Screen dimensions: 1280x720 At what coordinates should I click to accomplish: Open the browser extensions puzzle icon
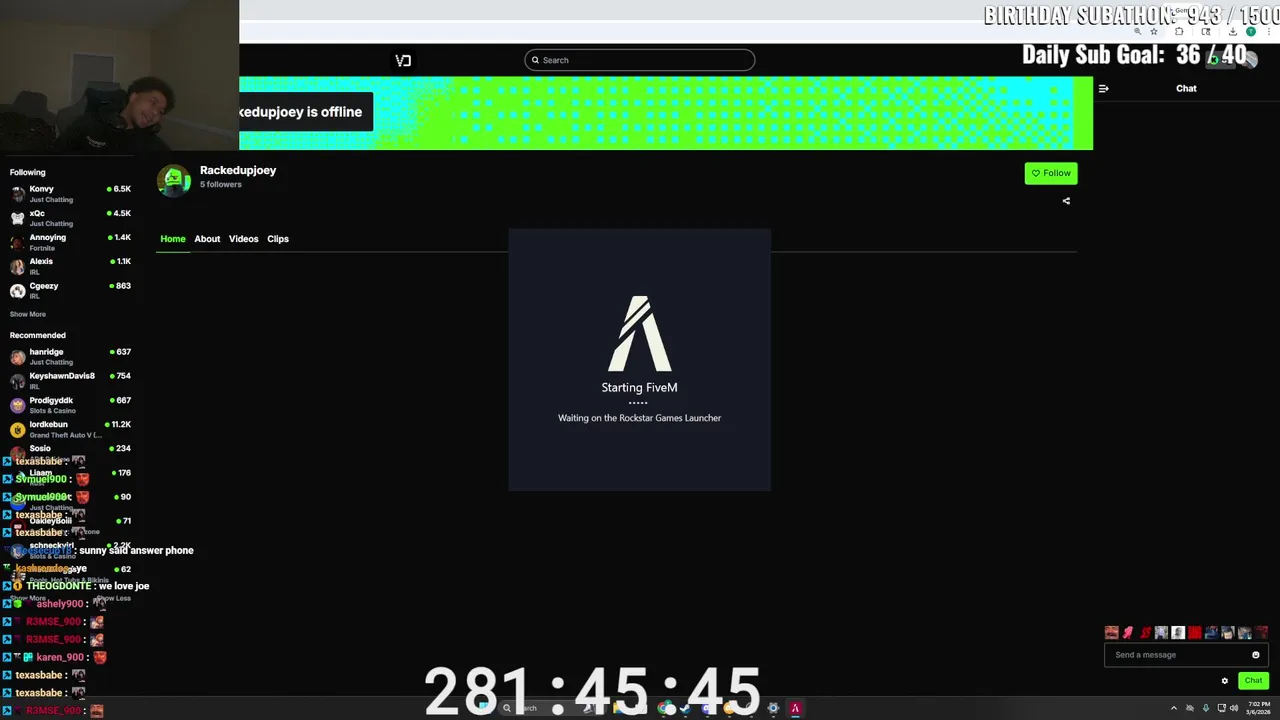1179,31
